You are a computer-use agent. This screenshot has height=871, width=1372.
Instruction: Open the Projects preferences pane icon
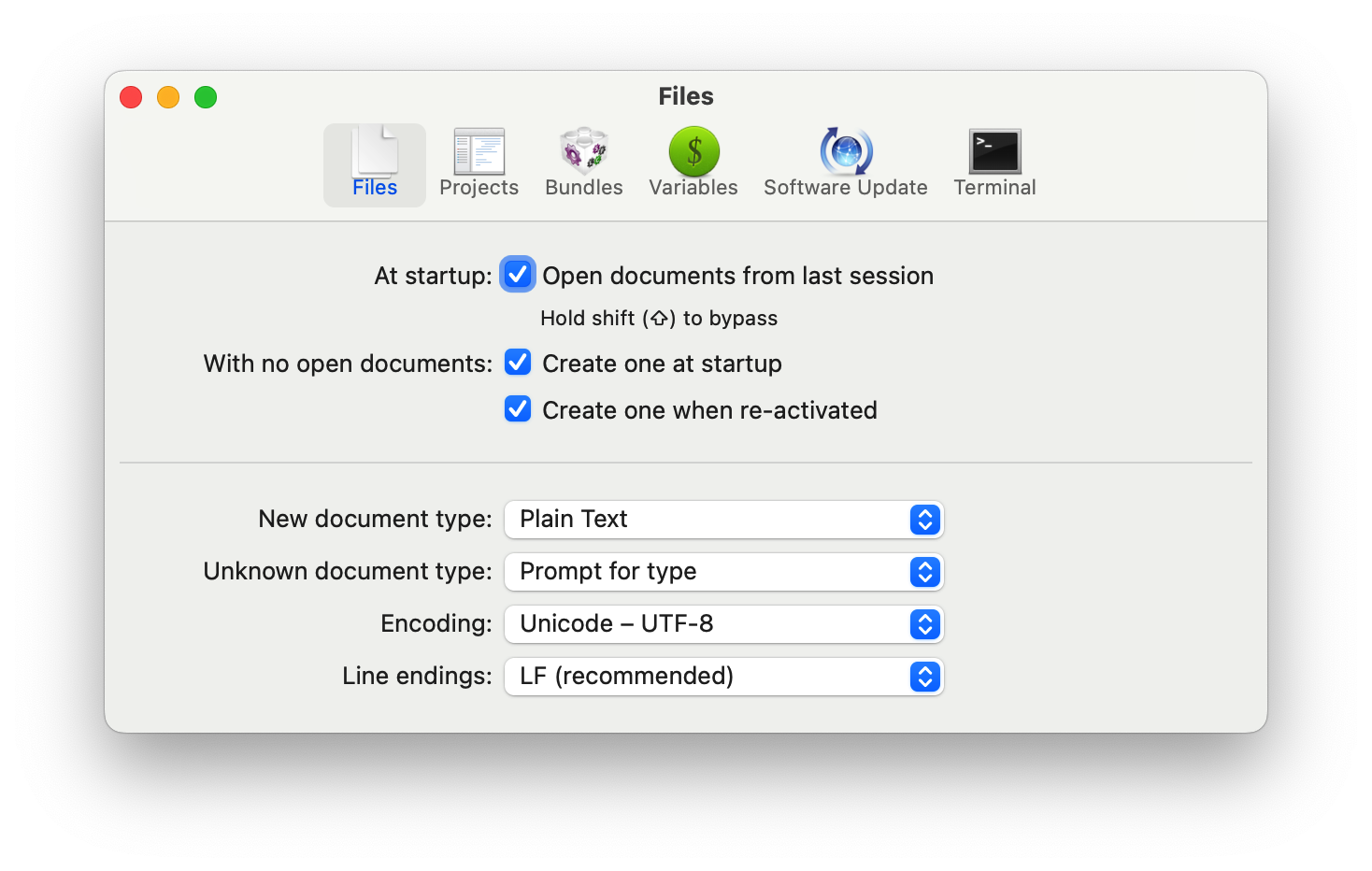pos(479,152)
